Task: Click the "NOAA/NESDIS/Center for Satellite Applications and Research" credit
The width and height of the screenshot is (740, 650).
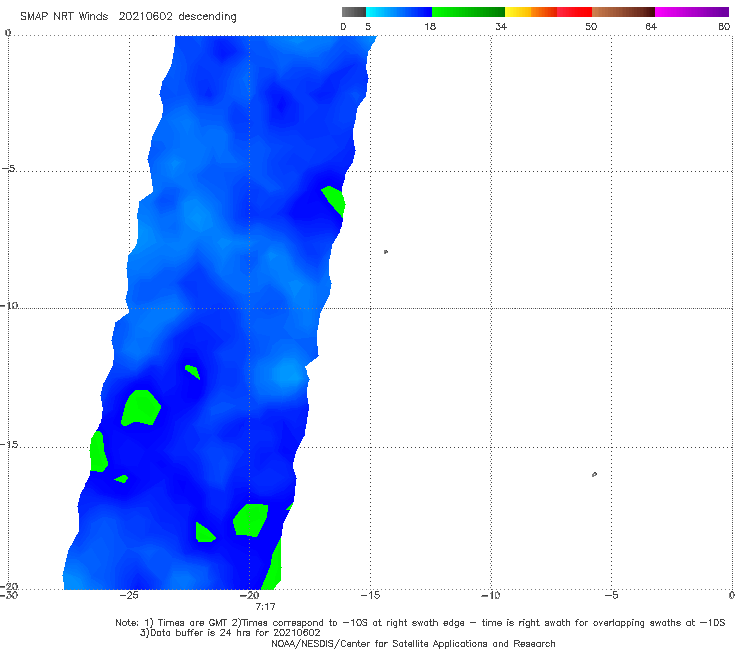Action: (x=413, y=644)
